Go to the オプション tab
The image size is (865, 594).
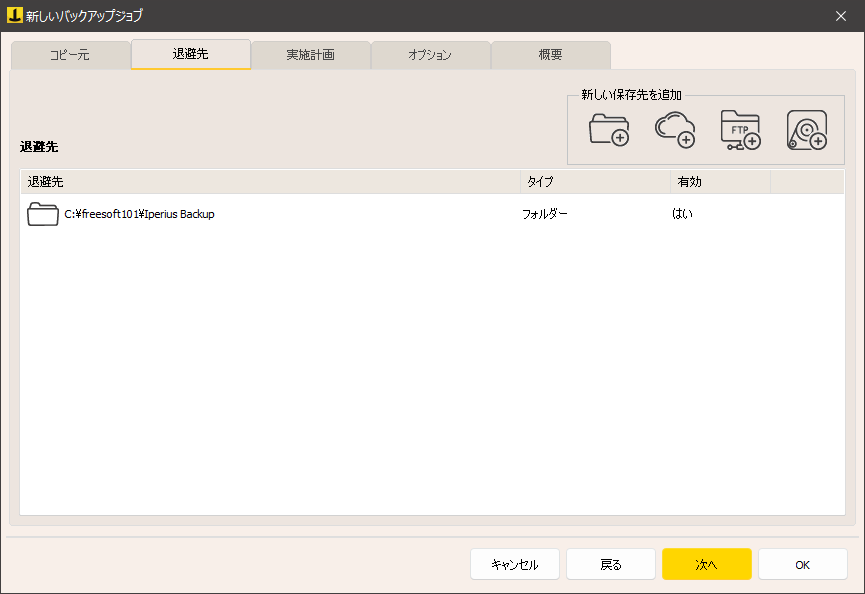point(430,55)
